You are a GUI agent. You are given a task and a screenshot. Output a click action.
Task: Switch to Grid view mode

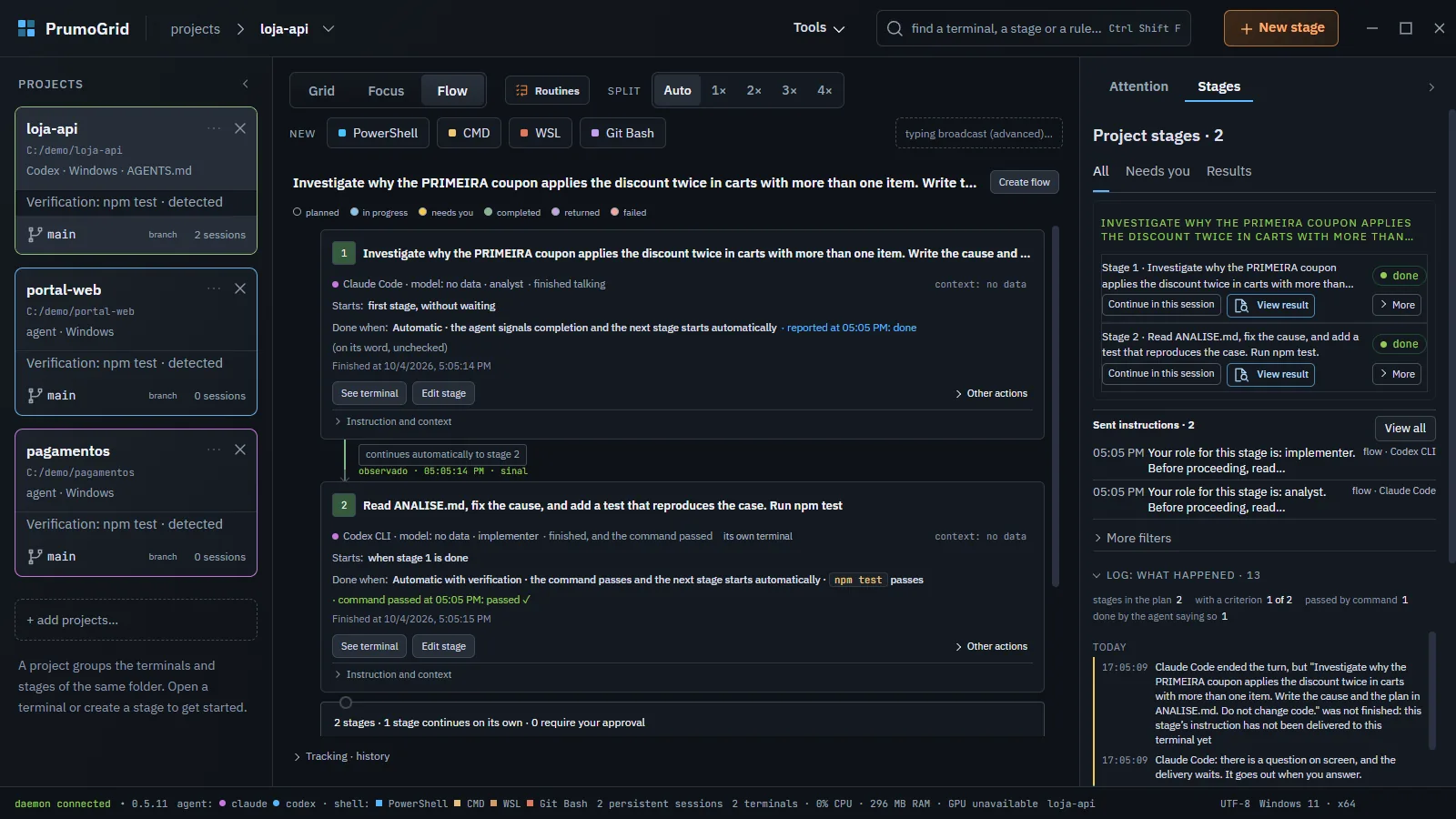(321, 91)
